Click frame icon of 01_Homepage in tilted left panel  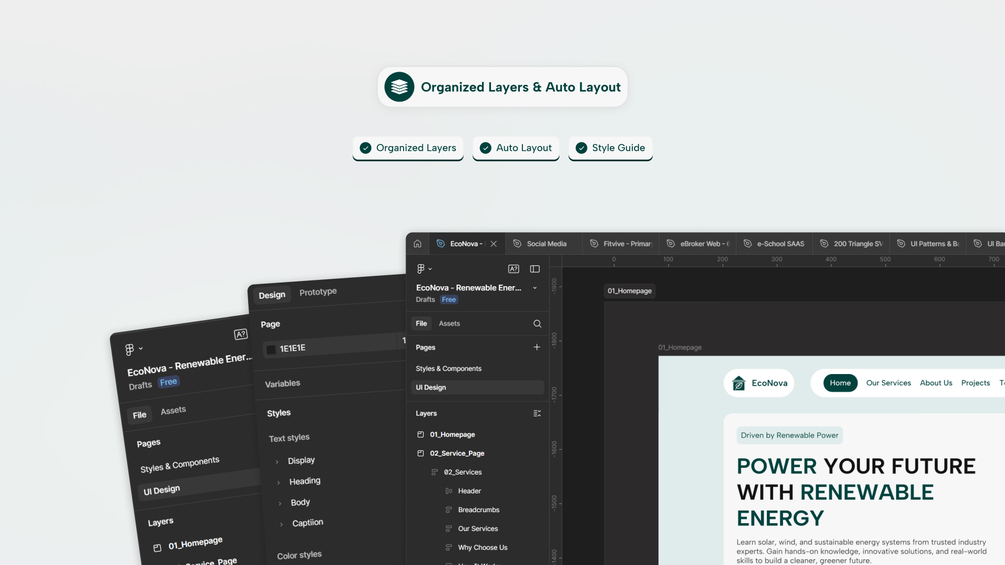[157, 548]
